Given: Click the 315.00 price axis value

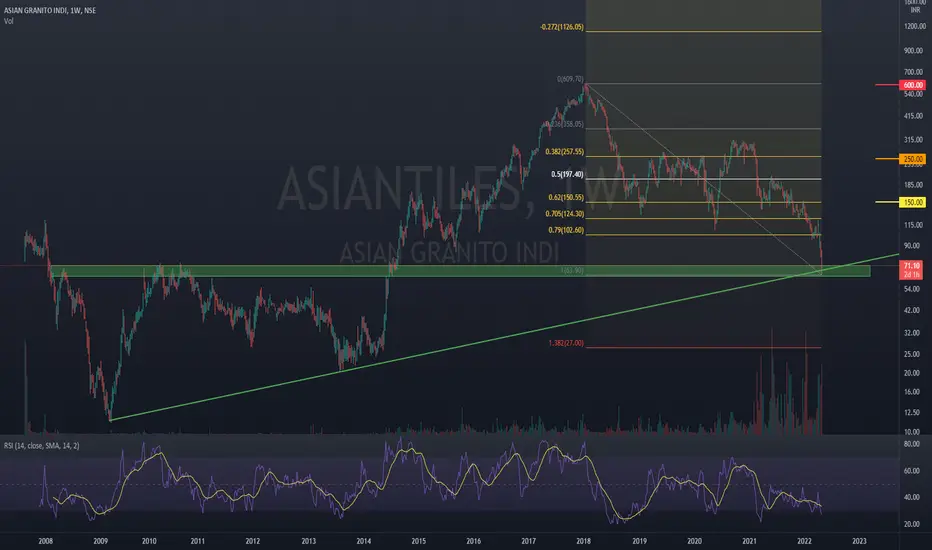Looking at the screenshot, I should (914, 140).
